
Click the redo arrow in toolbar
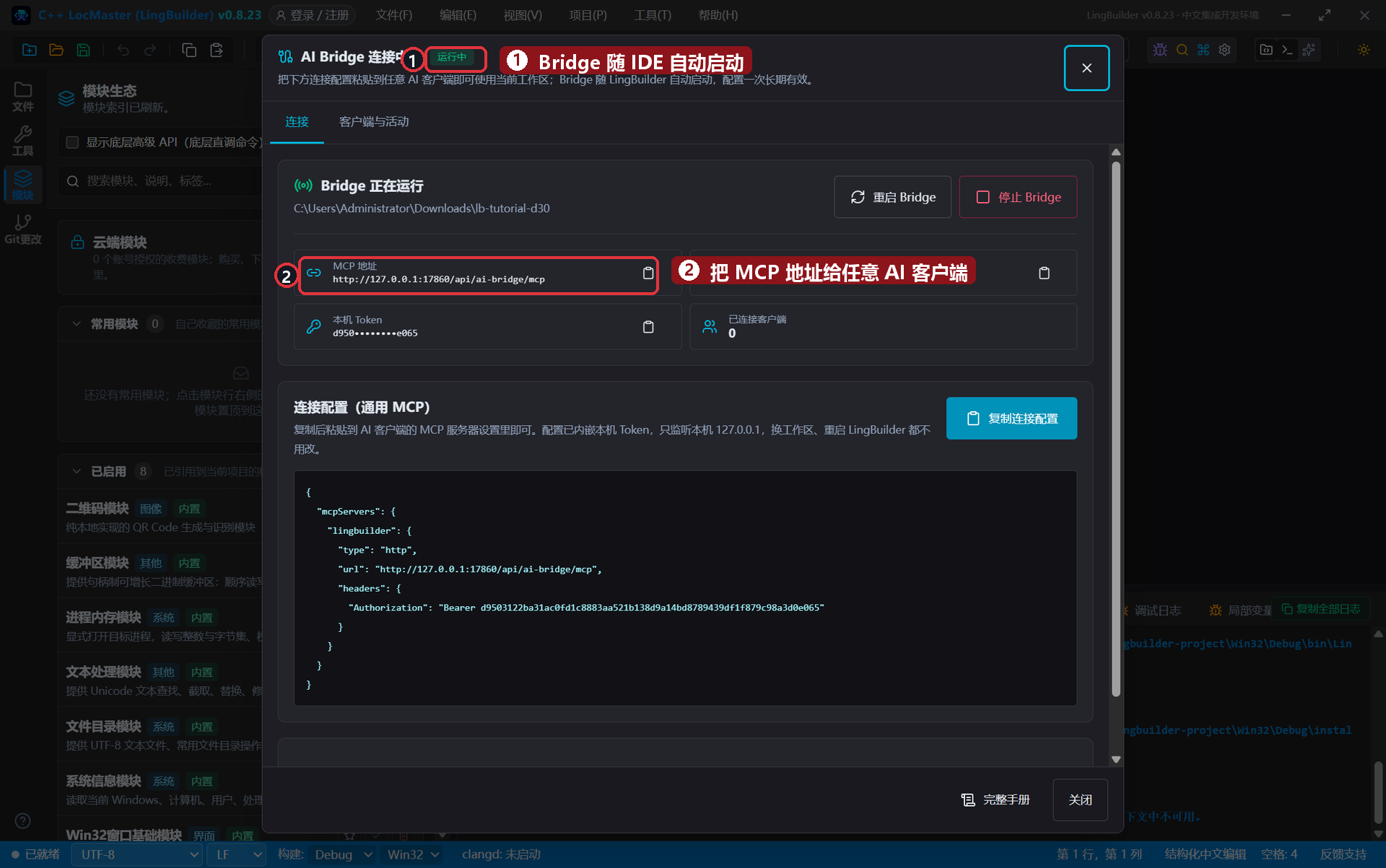150,50
